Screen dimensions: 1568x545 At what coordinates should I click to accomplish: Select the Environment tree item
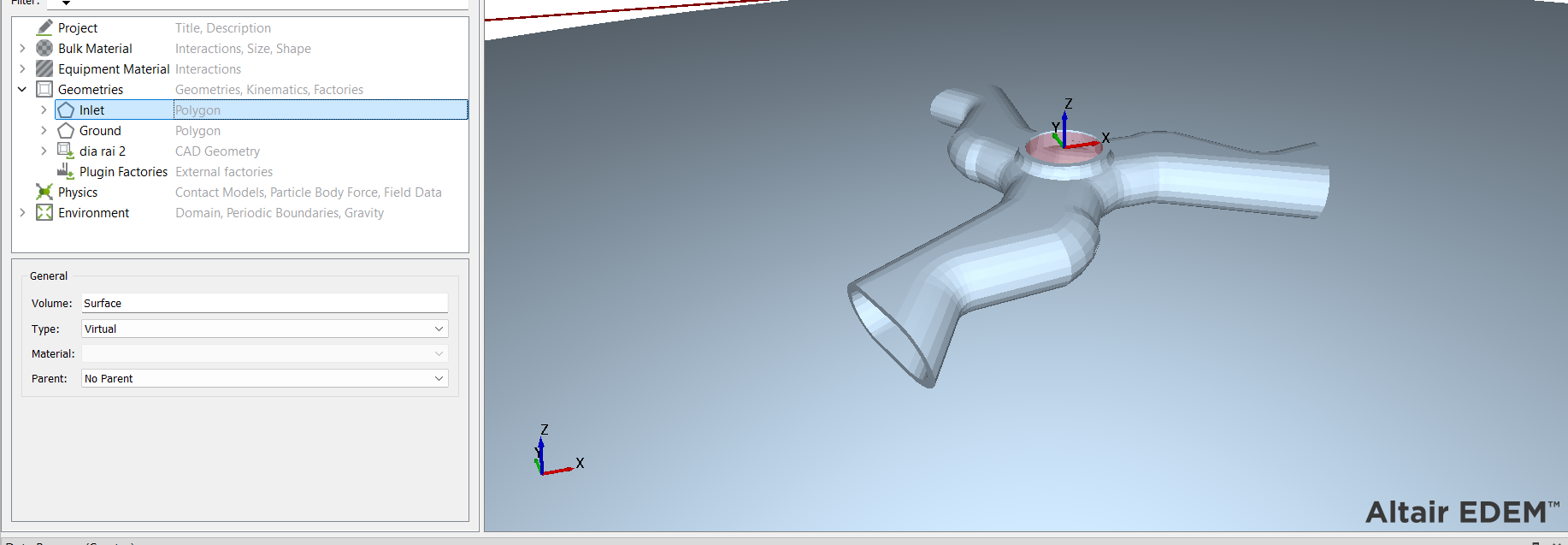pyautogui.click(x=93, y=212)
